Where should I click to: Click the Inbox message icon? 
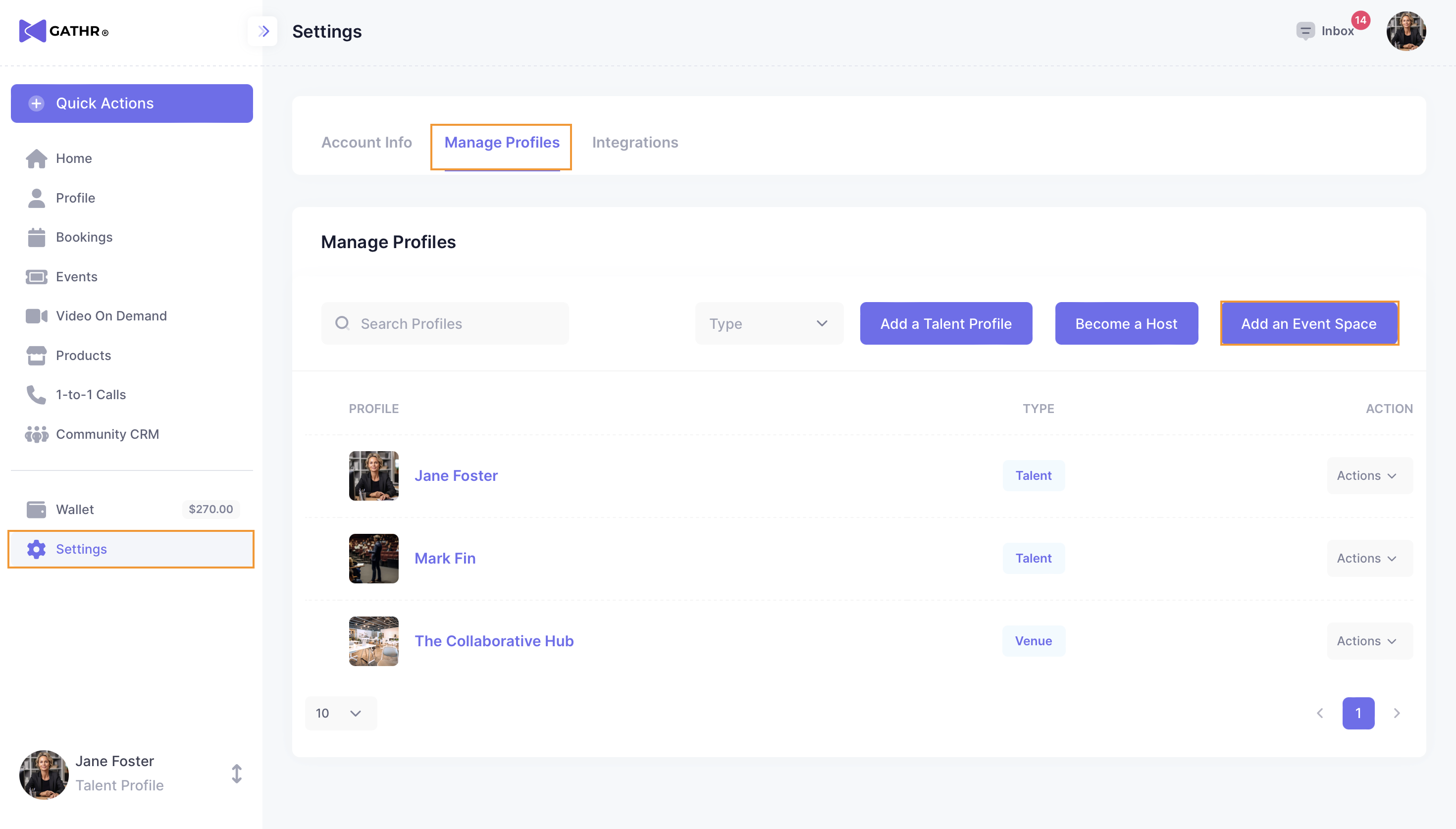(x=1305, y=31)
